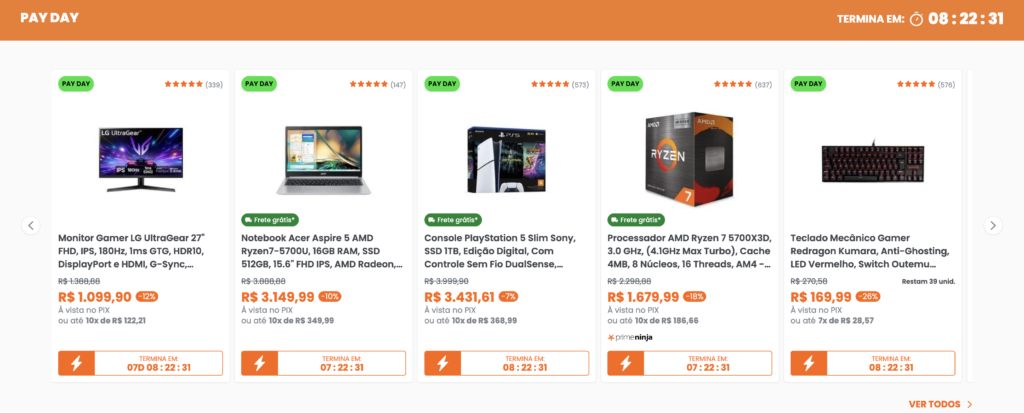View star rating reviews of PlayStation 5 (573)
1024x413 pixels.
(x=560, y=84)
